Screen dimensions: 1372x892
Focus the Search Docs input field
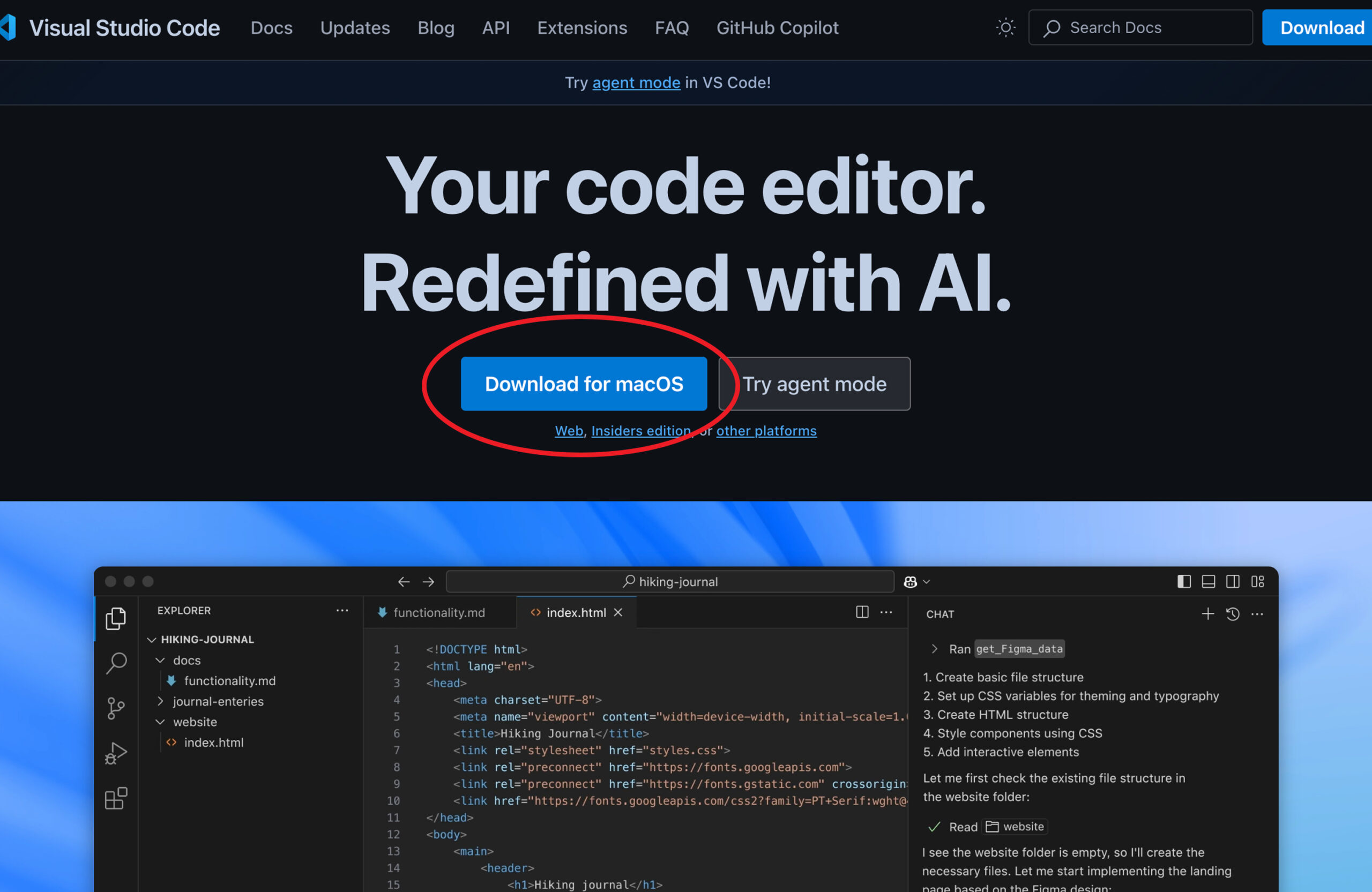coord(1140,28)
